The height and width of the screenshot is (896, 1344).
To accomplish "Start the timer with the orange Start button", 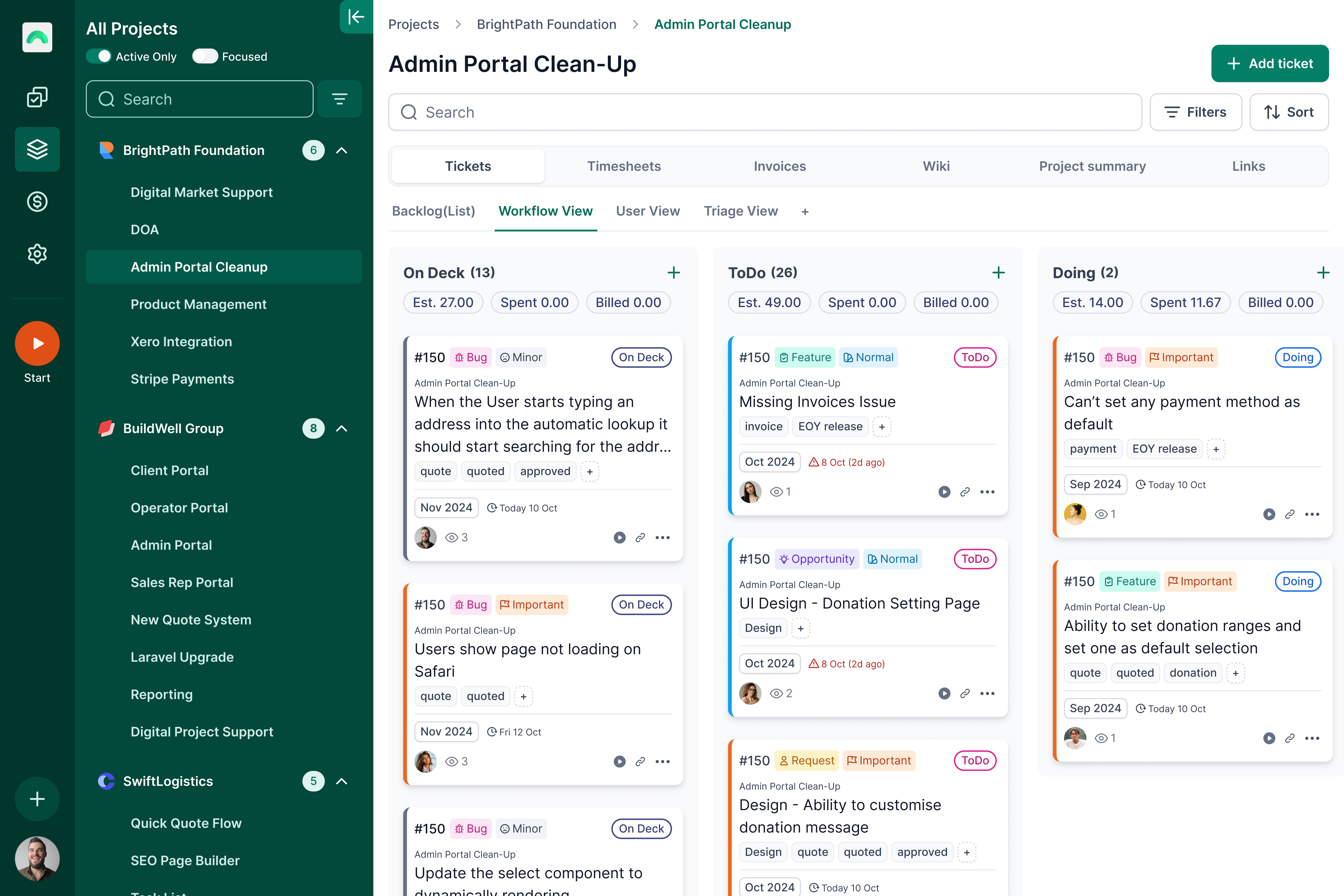I will (37, 343).
